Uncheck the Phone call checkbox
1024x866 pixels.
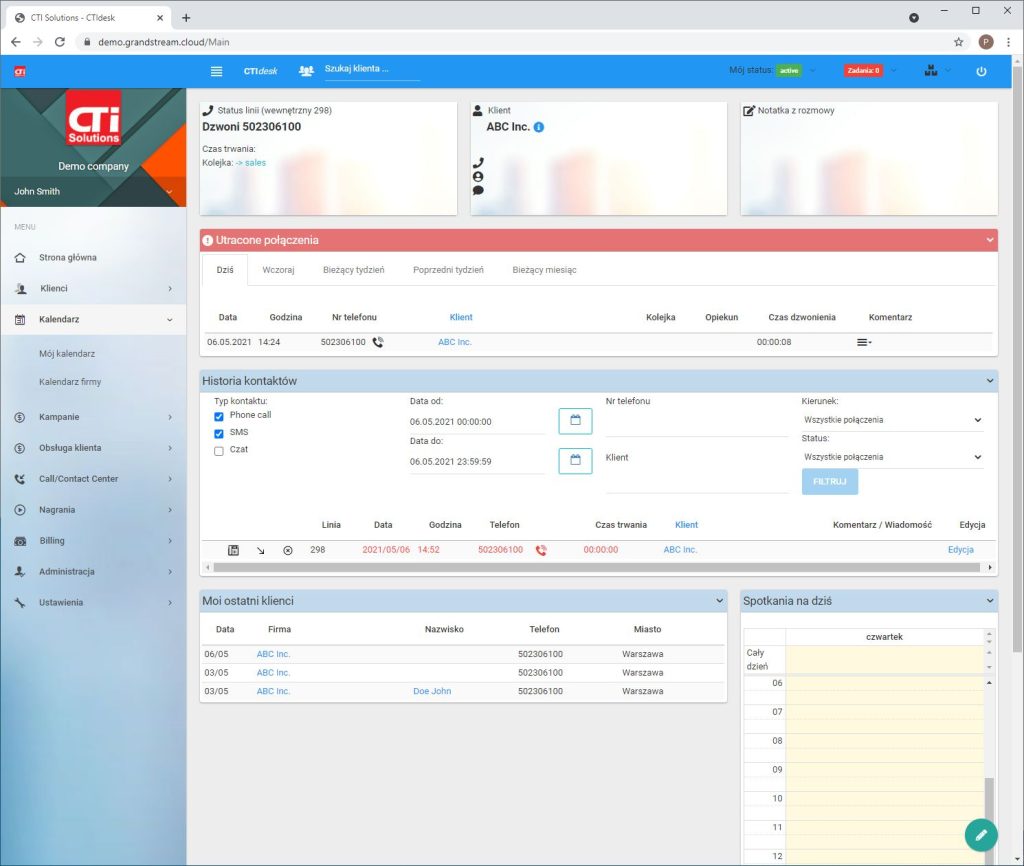click(219, 416)
